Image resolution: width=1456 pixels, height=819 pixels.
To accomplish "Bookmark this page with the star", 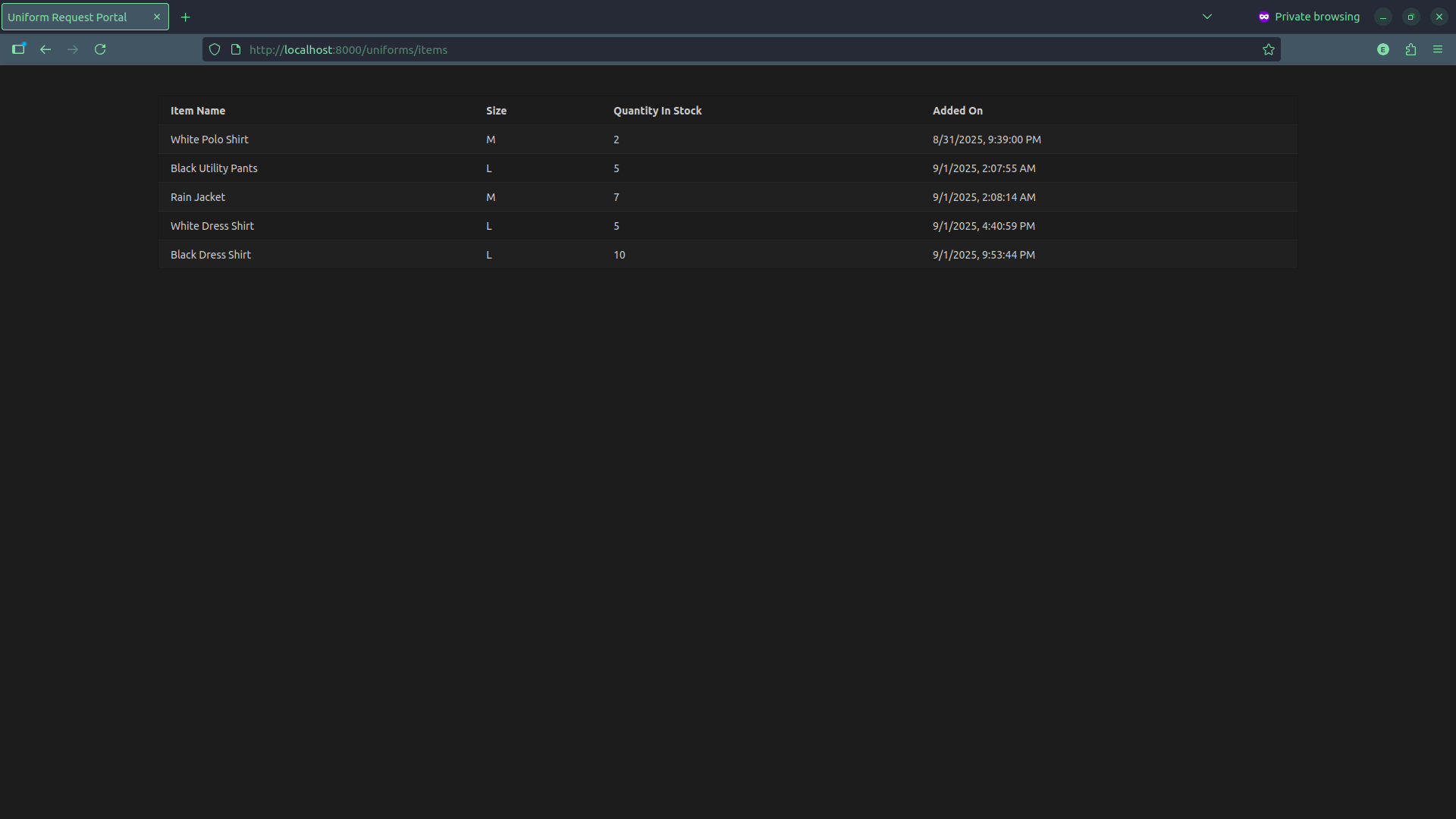I will 1269,49.
